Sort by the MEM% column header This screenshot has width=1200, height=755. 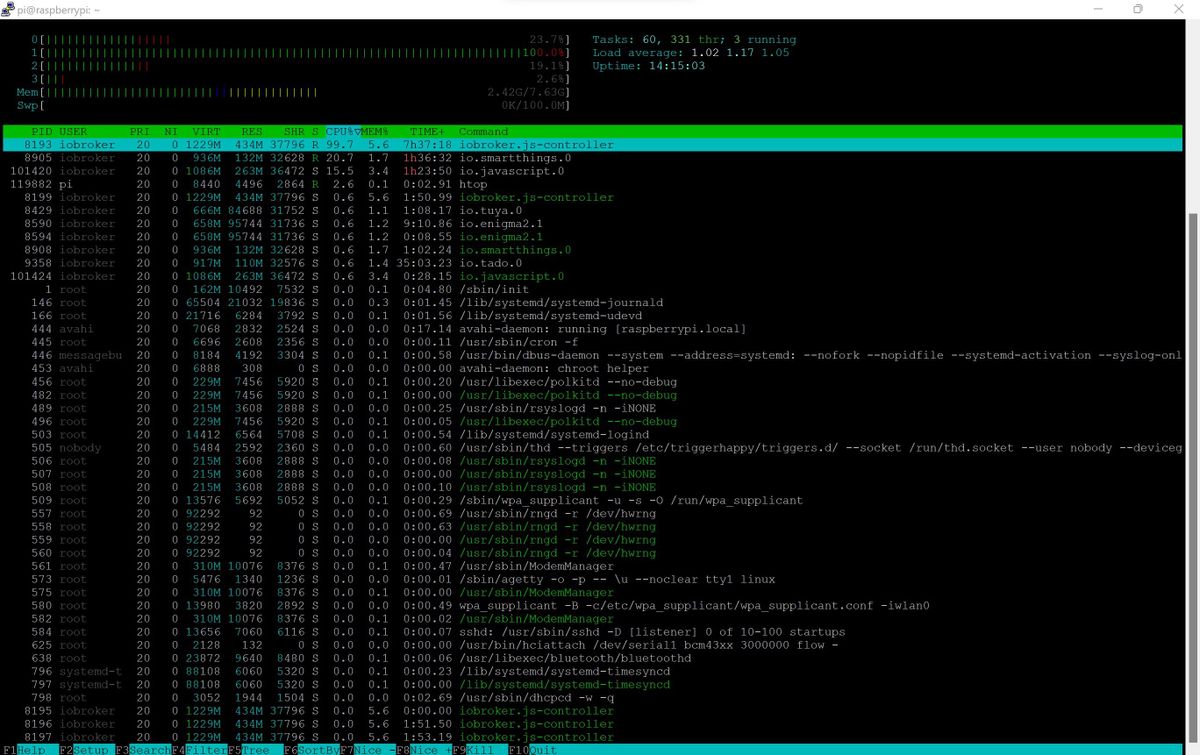[376, 132]
